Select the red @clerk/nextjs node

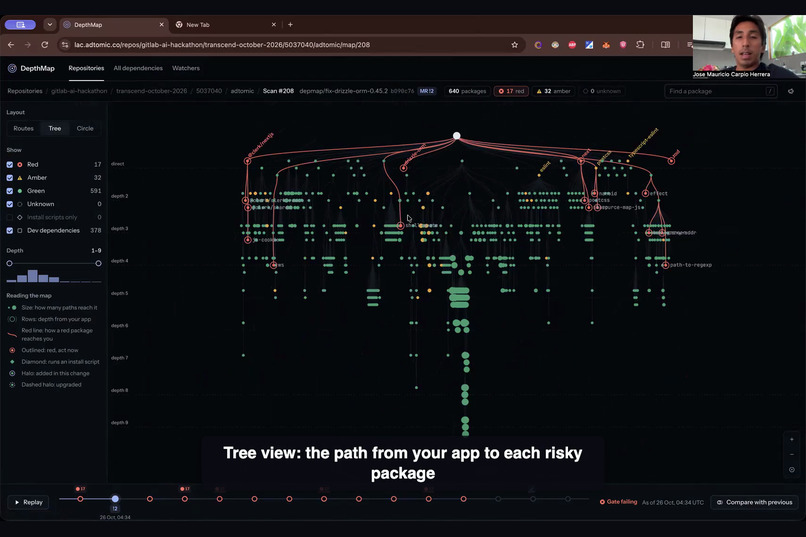(247, 161)
